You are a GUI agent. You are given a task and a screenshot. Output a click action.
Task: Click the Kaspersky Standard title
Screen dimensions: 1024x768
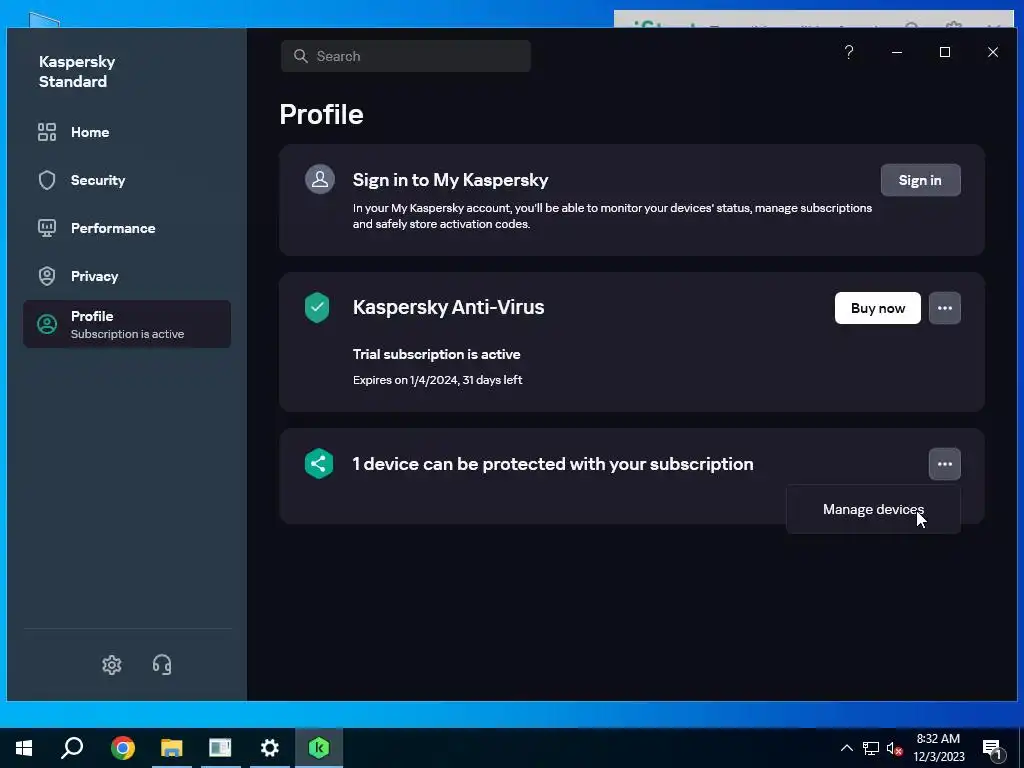(77, 71)
